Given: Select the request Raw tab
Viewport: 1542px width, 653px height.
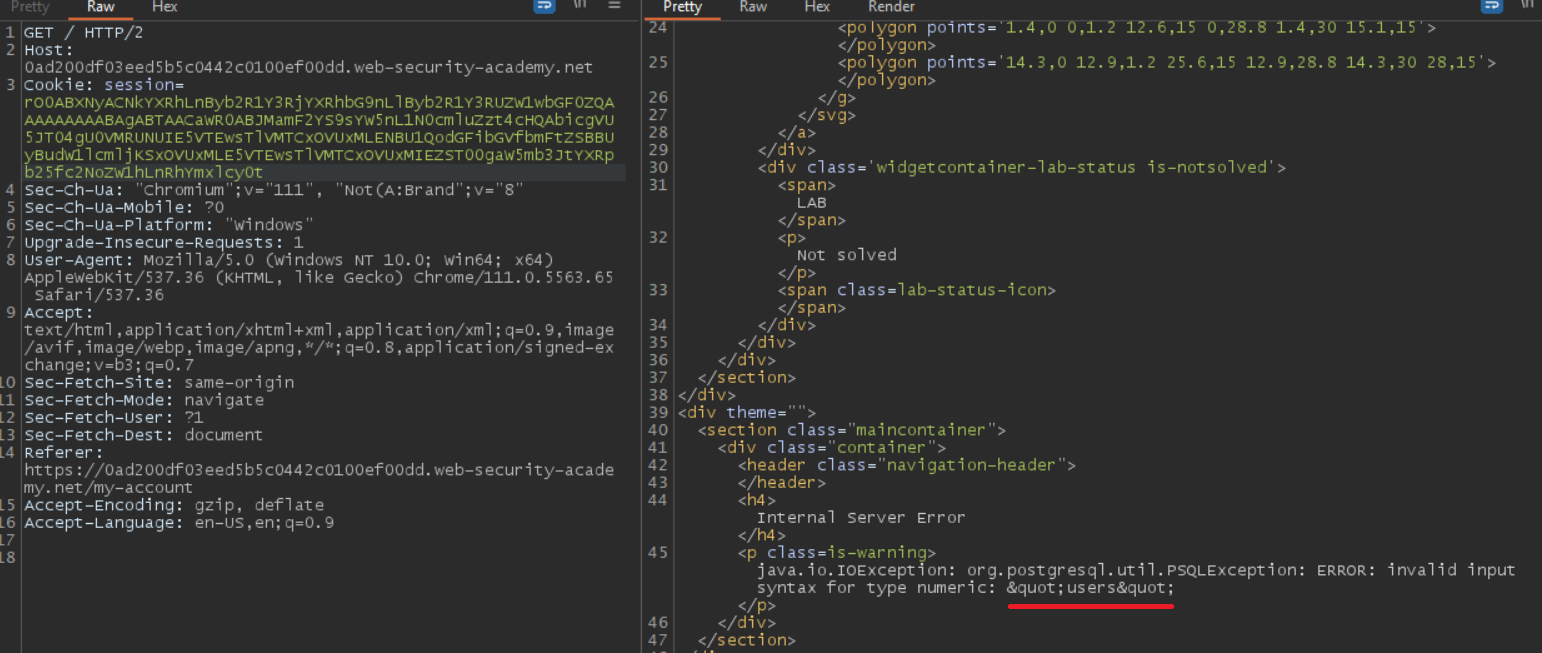Looking at the screenshot, I should (x=101, y=7).
